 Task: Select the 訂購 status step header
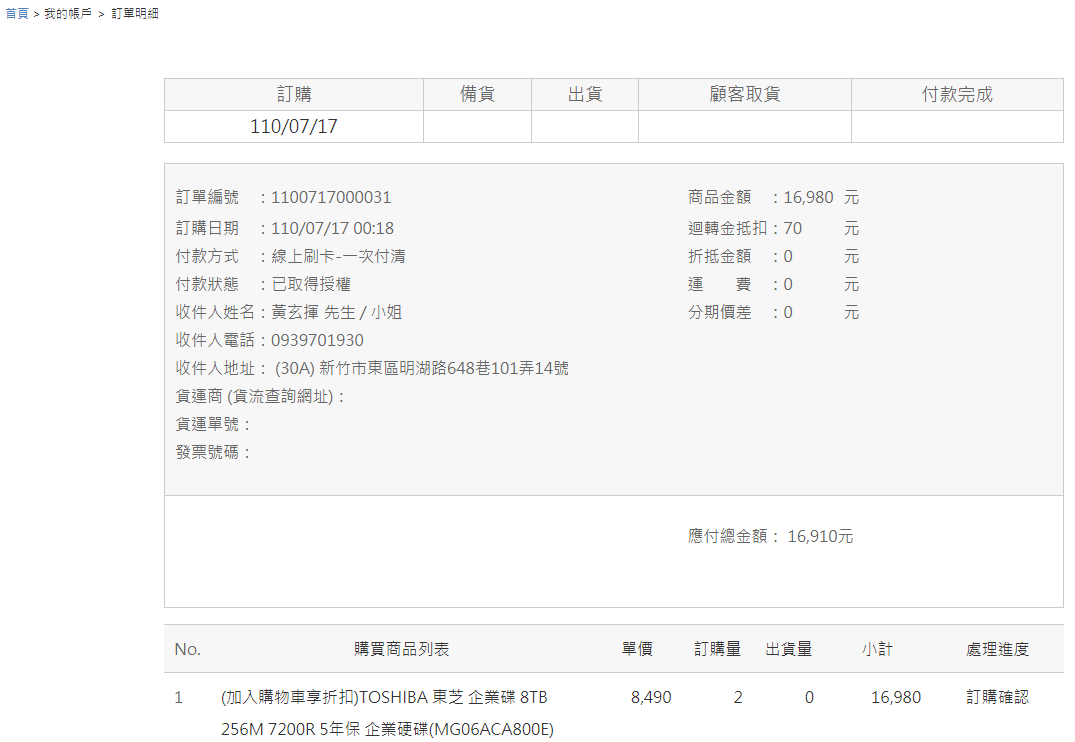point(294,95)
